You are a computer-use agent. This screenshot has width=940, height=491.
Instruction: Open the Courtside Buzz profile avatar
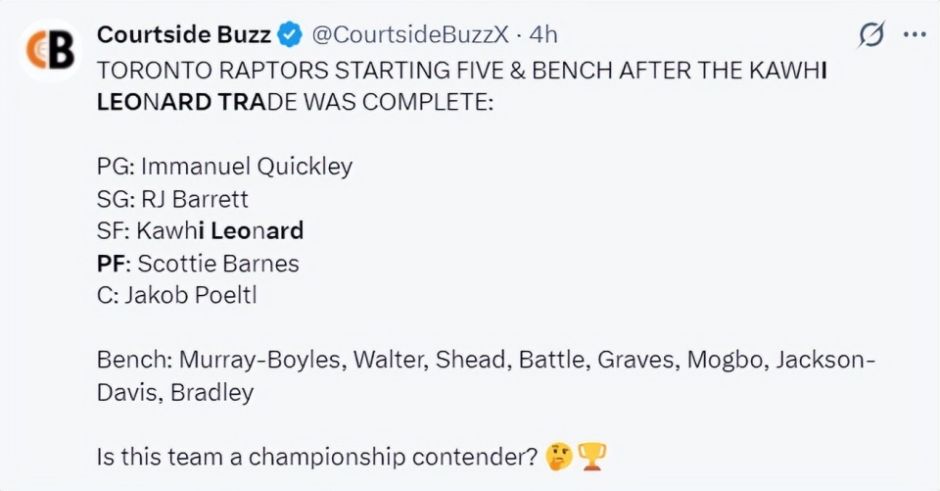[x=50, y=50]
